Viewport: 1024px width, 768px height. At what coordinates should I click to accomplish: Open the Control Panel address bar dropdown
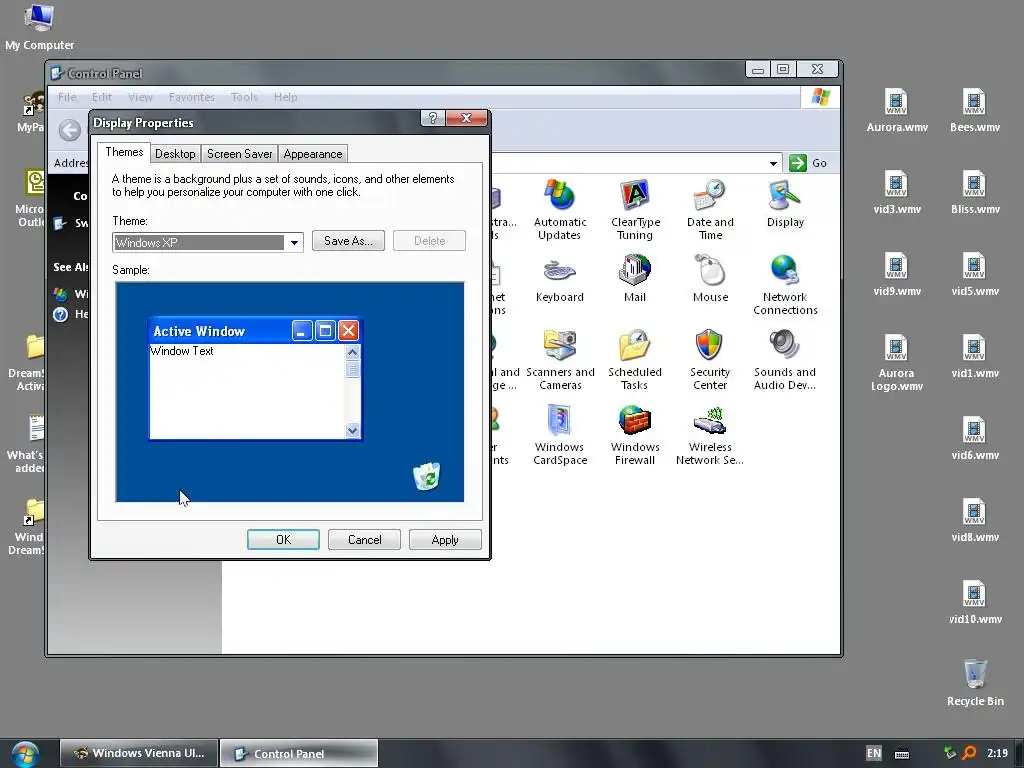[x=773, y=163]
